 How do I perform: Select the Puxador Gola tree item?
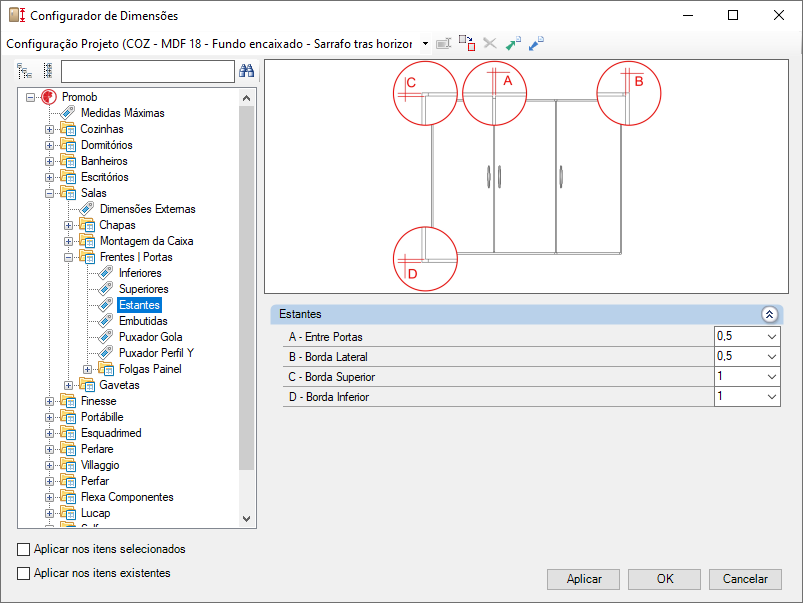point(151,337)
